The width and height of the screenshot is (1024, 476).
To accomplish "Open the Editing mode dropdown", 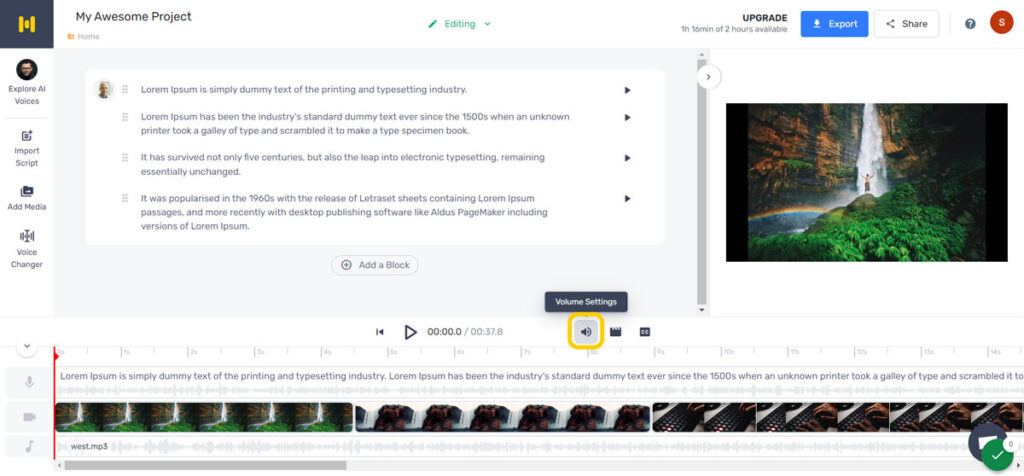I will coord(460,24).
